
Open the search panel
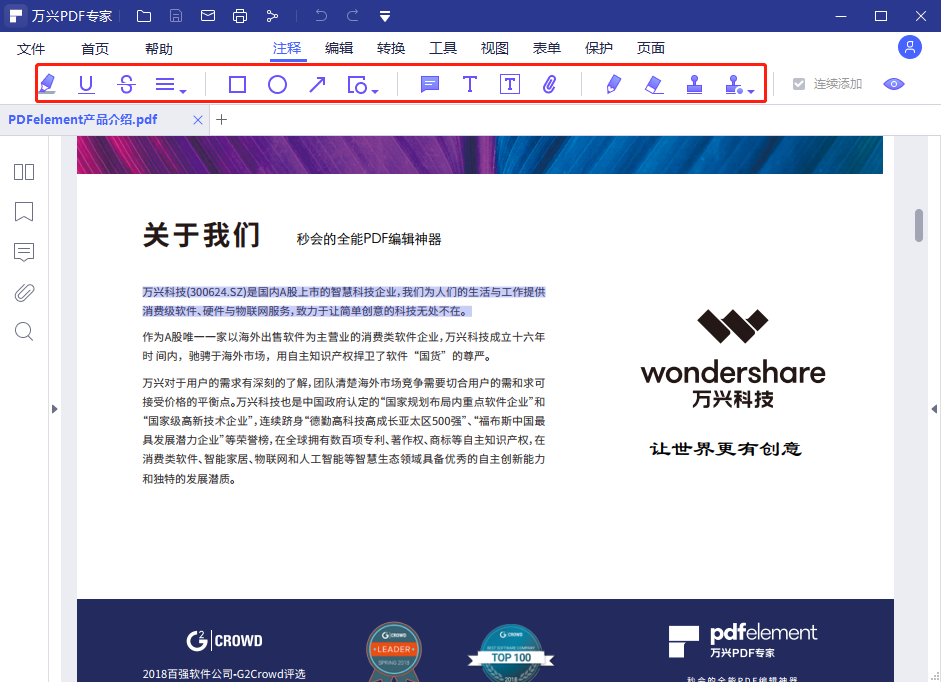tap(23, 331)
